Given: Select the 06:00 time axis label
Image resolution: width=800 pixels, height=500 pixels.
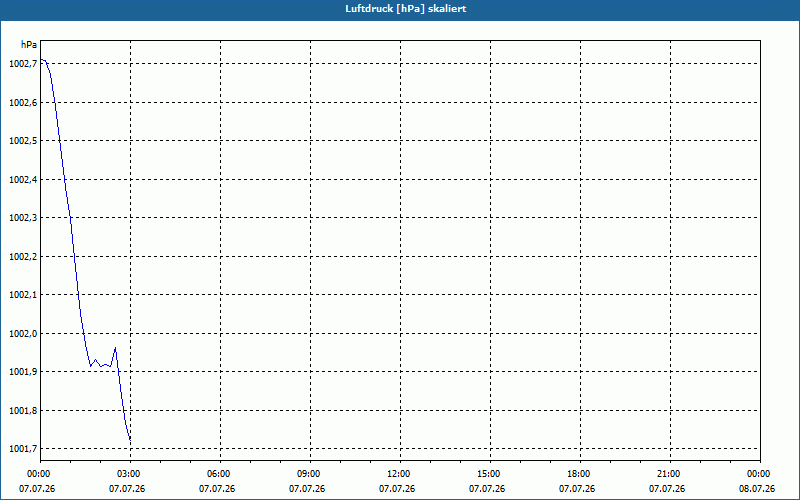Looking at the screenshot, I should coord(220,474).
